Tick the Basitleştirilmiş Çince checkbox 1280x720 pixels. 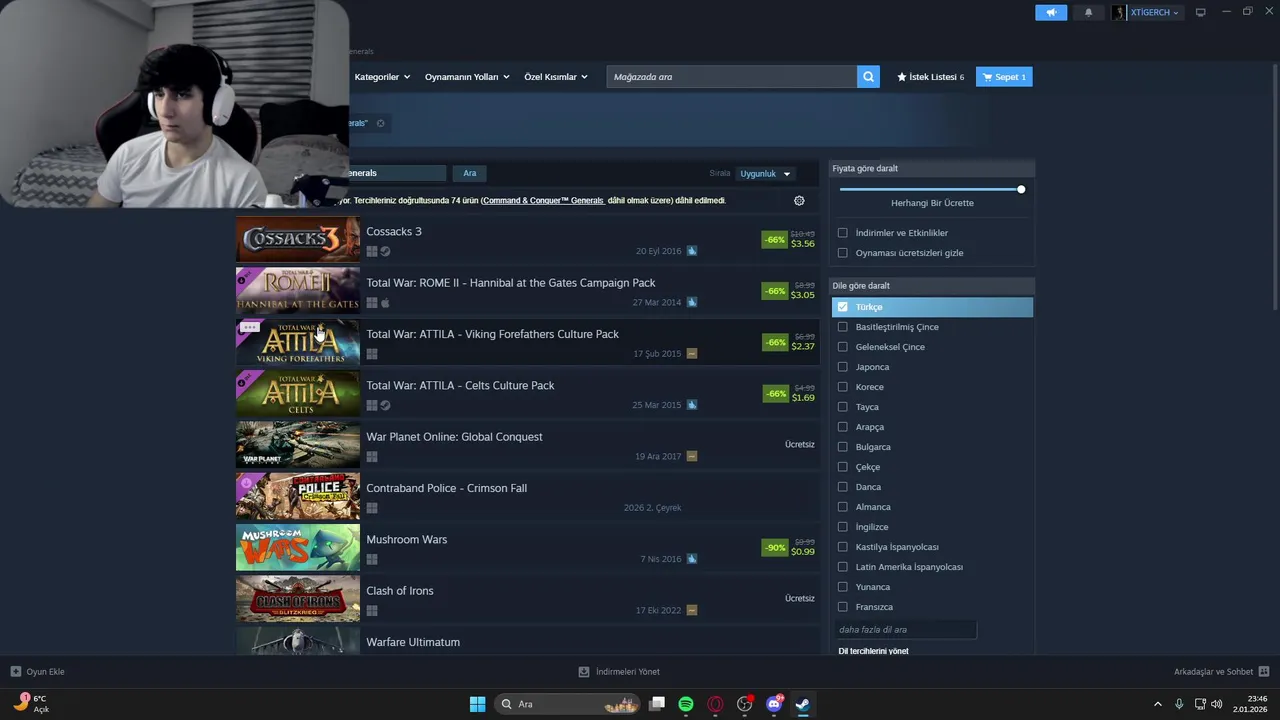tap(842, 327)
